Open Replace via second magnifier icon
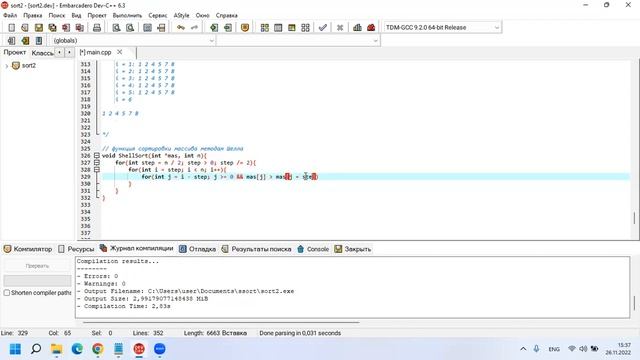The width and height of the screenshot is (640, 360). (x=130, y=27)
